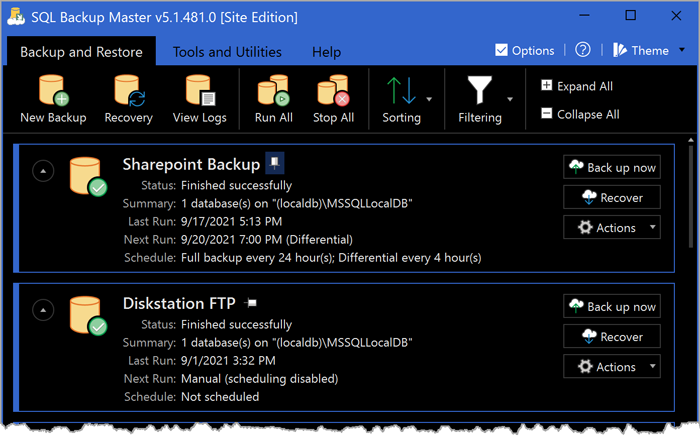The width and height of the screenshot is (700, 438).
Task: Click Back up now for Diskstation FTP
Action: coord(612,306)
